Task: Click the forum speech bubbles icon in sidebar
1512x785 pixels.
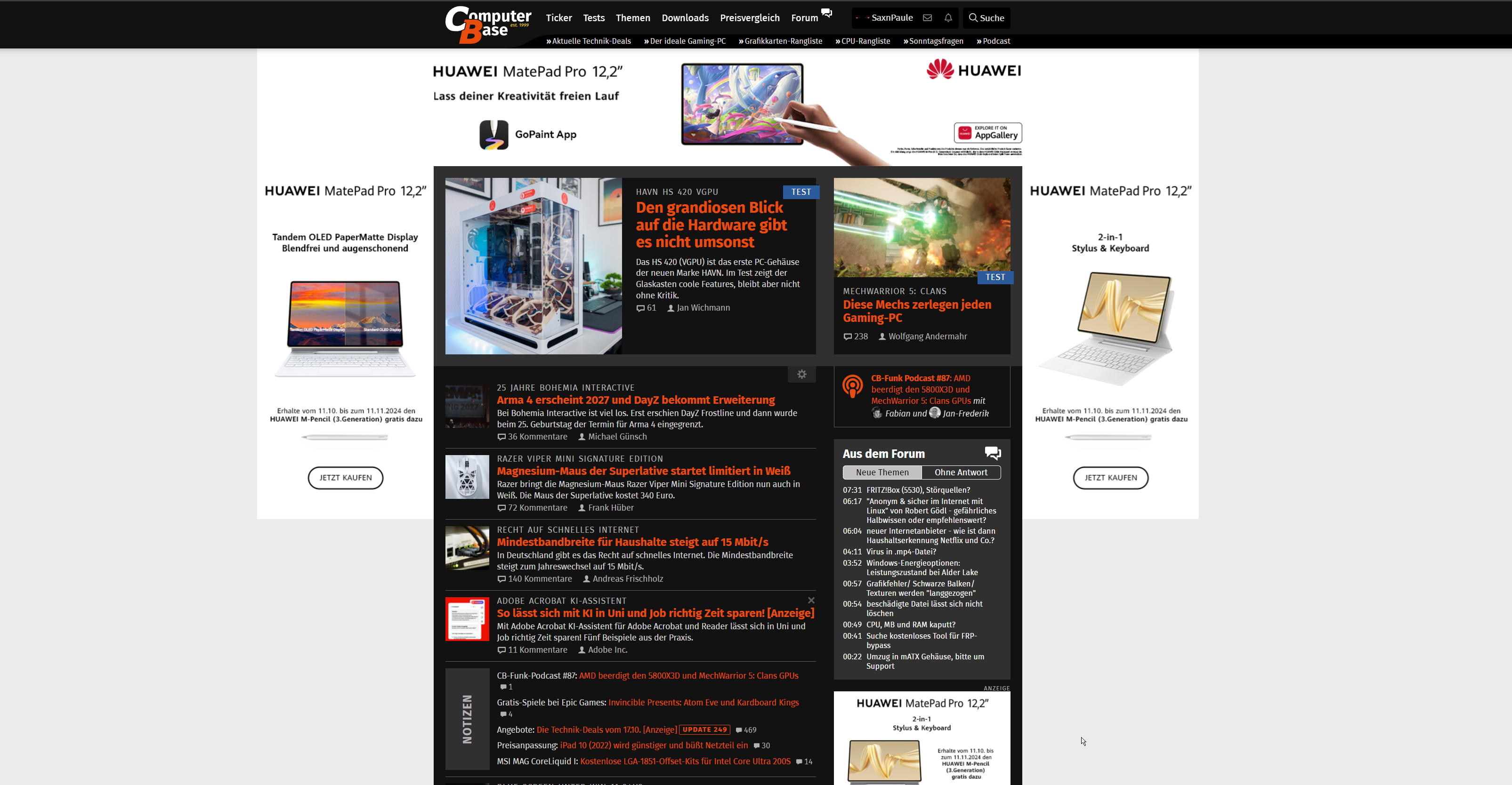Action: [993, 453]
